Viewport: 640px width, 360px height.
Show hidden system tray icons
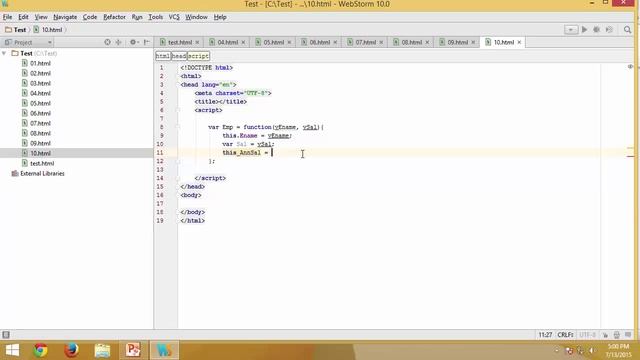tap(556, 351)
